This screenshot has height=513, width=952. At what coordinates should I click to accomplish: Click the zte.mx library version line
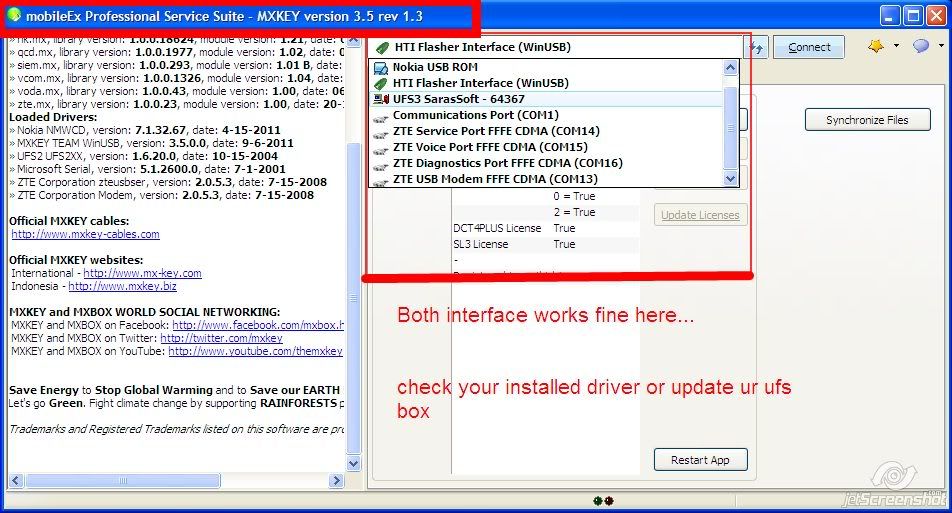click(x=177, y=104)
